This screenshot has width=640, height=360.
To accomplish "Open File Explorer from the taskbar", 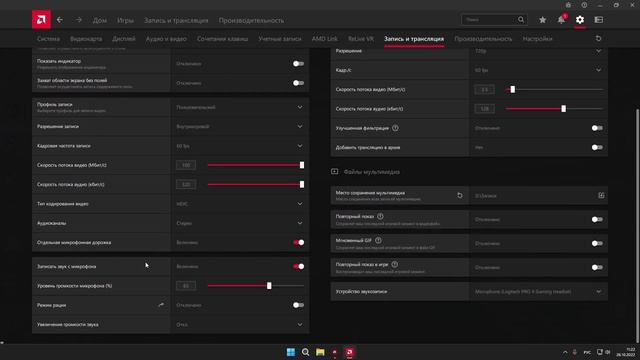I will [320, 352].
